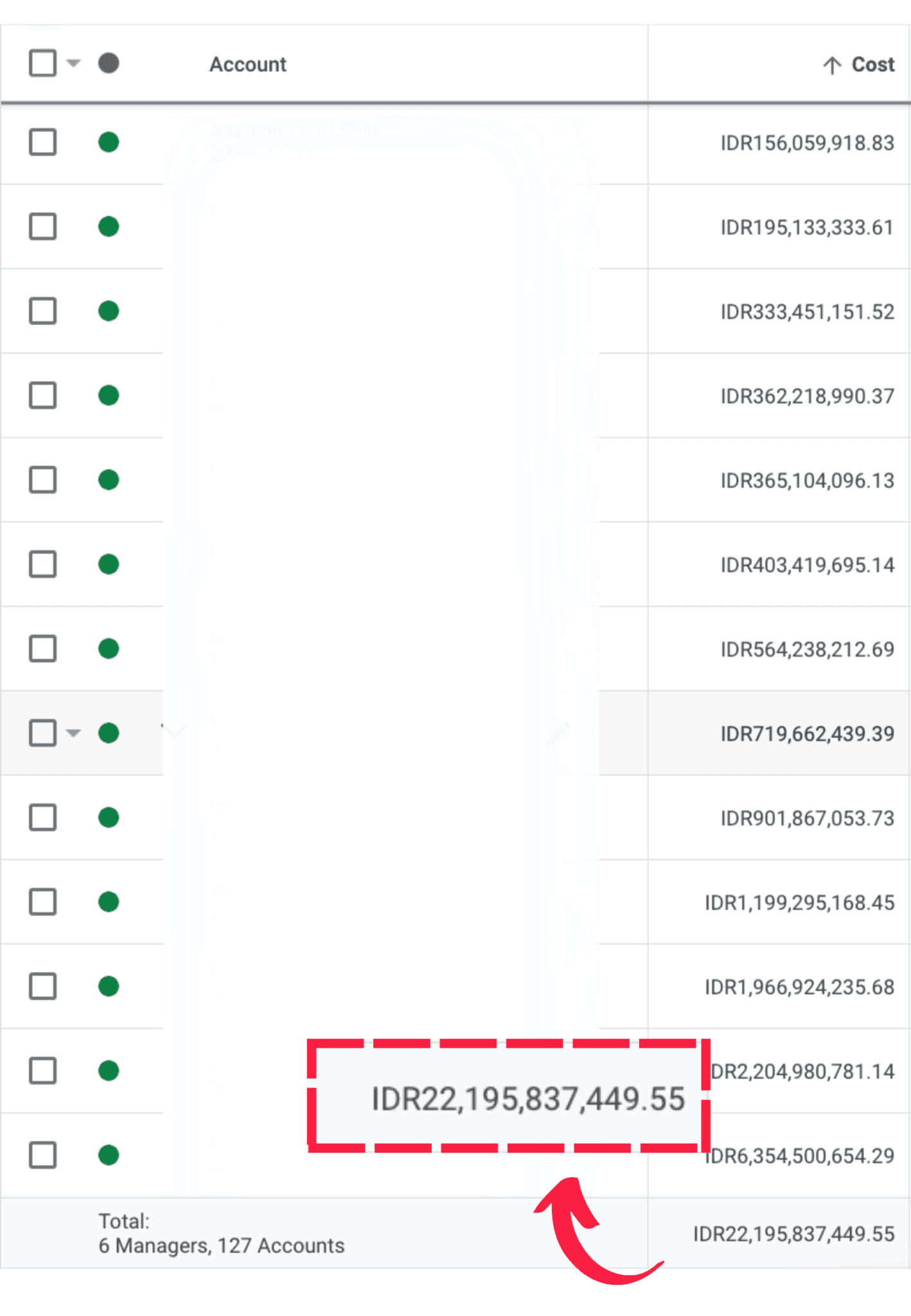911x1316 pixels.
Task: Click the green status dot for IDR403,419,695.14
Action: tap(109, 564)
